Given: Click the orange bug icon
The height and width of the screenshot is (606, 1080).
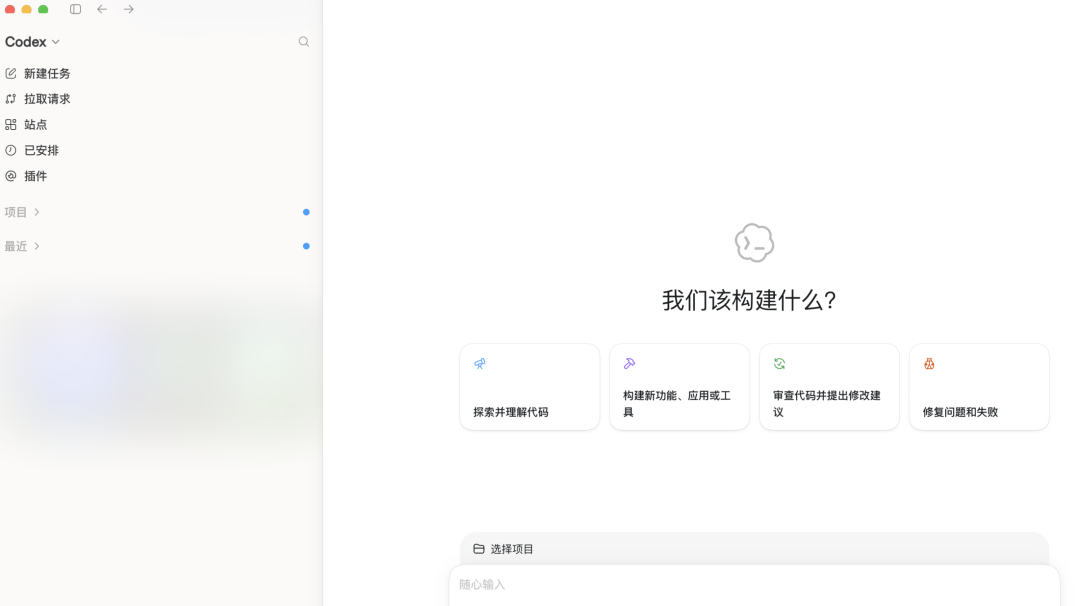Looking at the screenshot, I should tap(929, 364).
